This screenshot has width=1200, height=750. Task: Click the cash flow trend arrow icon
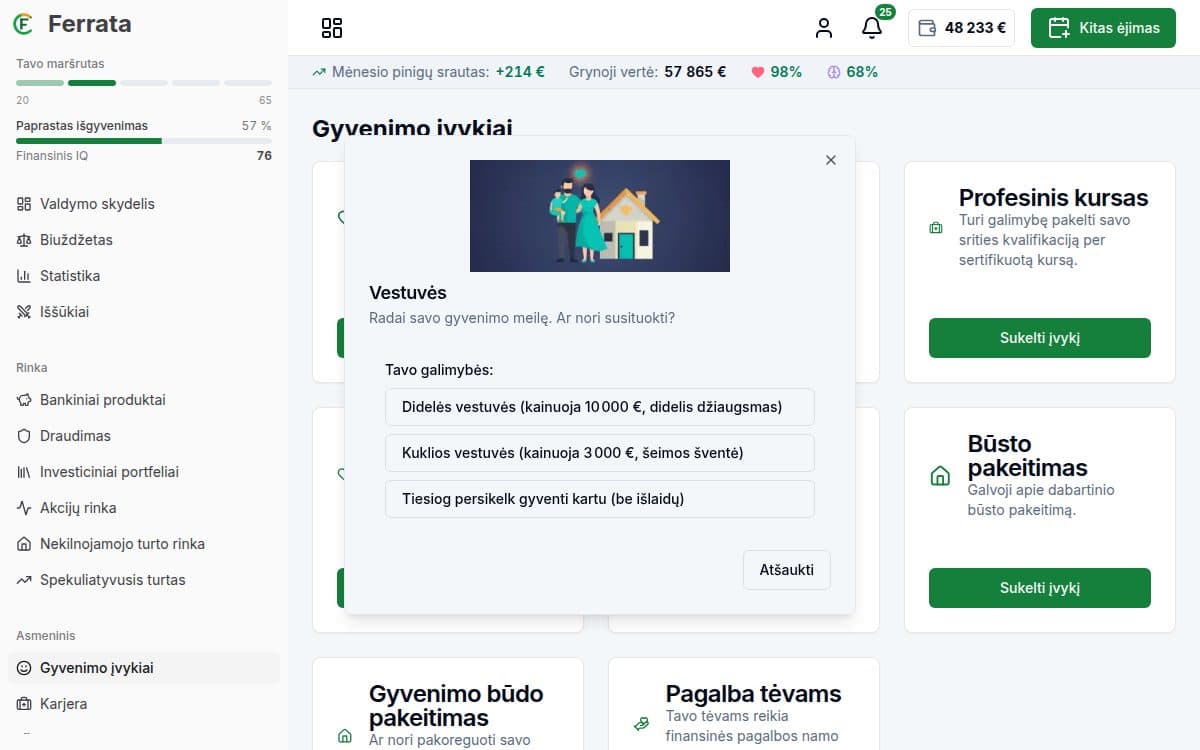point(319,72)
